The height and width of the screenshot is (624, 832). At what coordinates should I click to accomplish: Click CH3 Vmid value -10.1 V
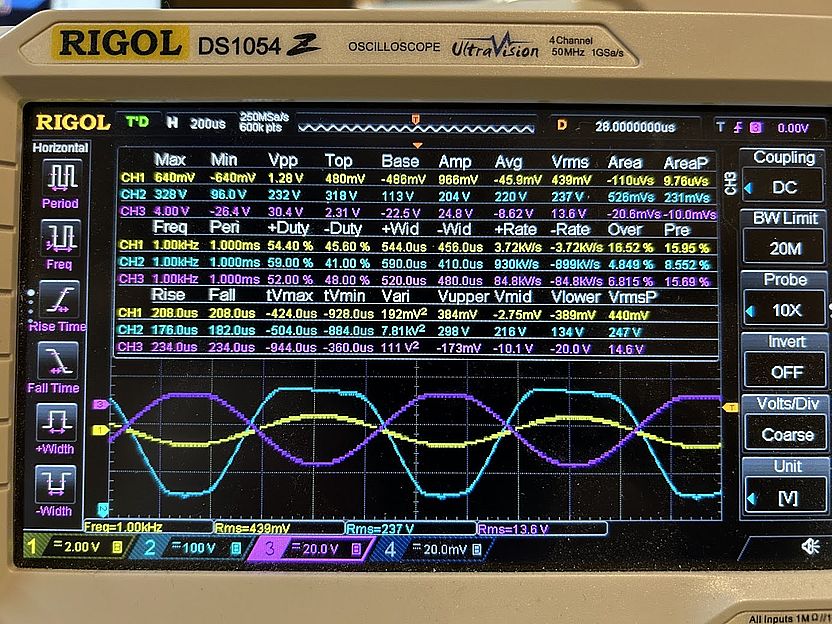512,349
